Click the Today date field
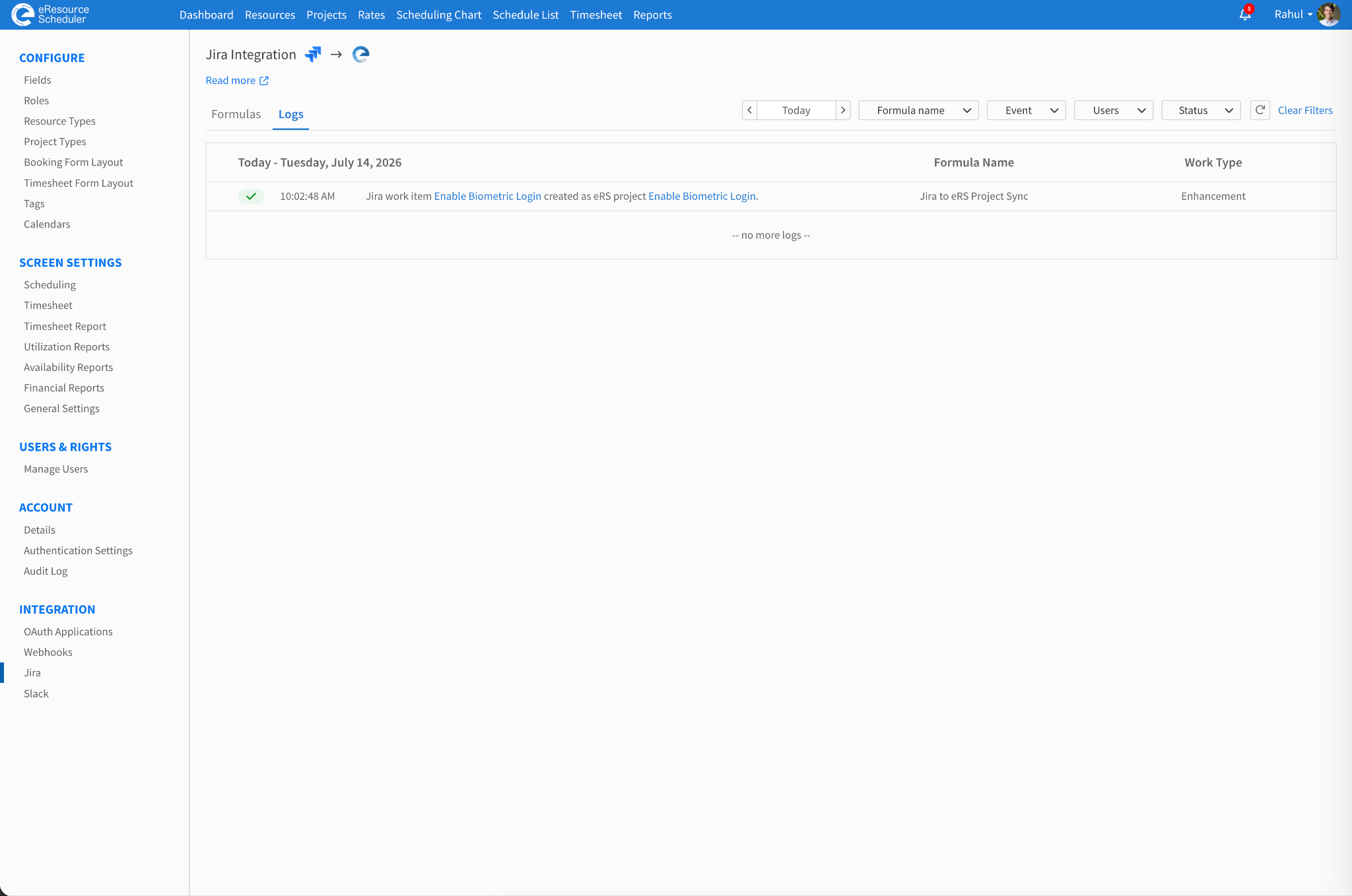This screenshot has width=1352, height=896. point(796,110)
